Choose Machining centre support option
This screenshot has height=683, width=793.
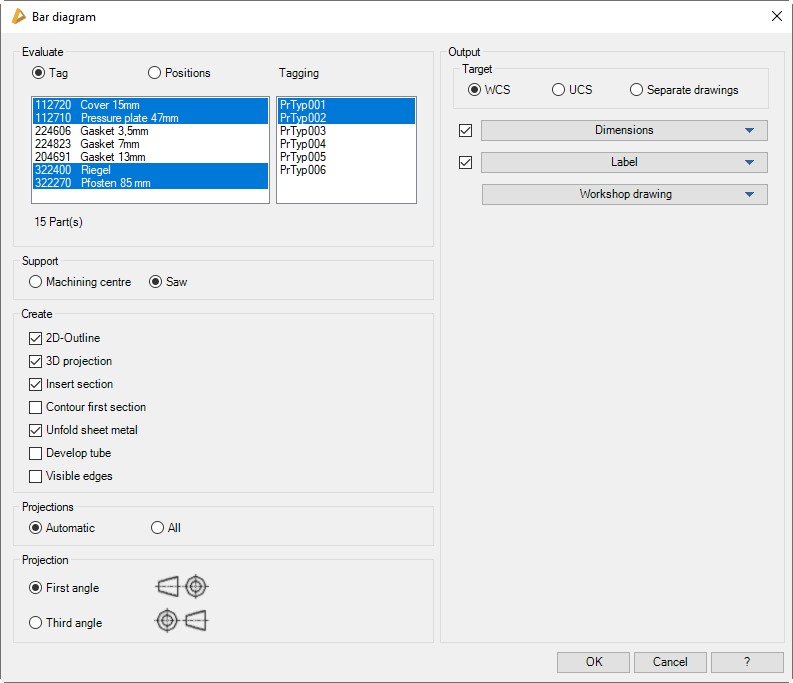(x=36, y=282)
